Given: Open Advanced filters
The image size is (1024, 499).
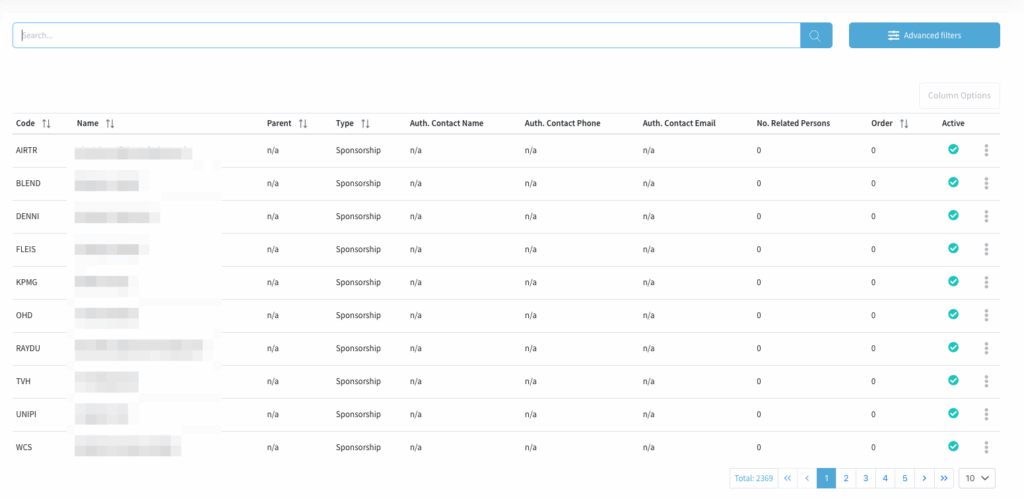Looking at the screenshot, I should pos(924,35).
